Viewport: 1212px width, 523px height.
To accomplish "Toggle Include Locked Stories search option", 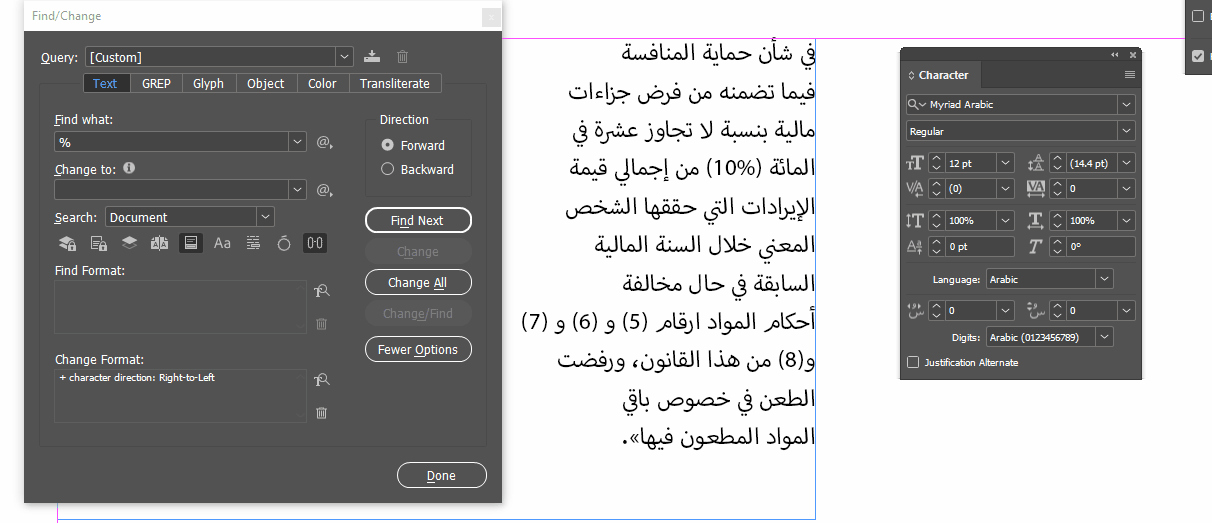I will point(98,243).
